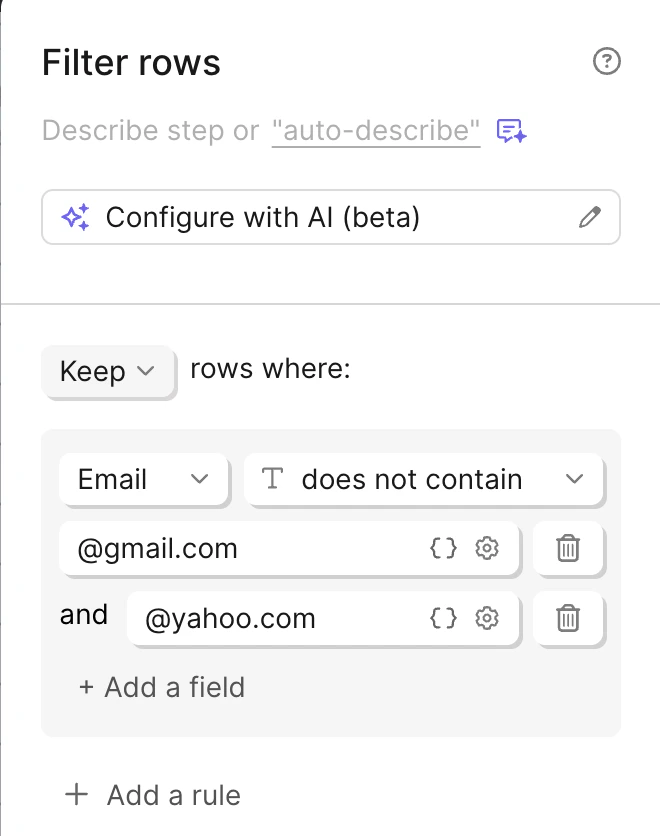
Task: Expand the Email field dropdown
Action: (x=144, y=480)
